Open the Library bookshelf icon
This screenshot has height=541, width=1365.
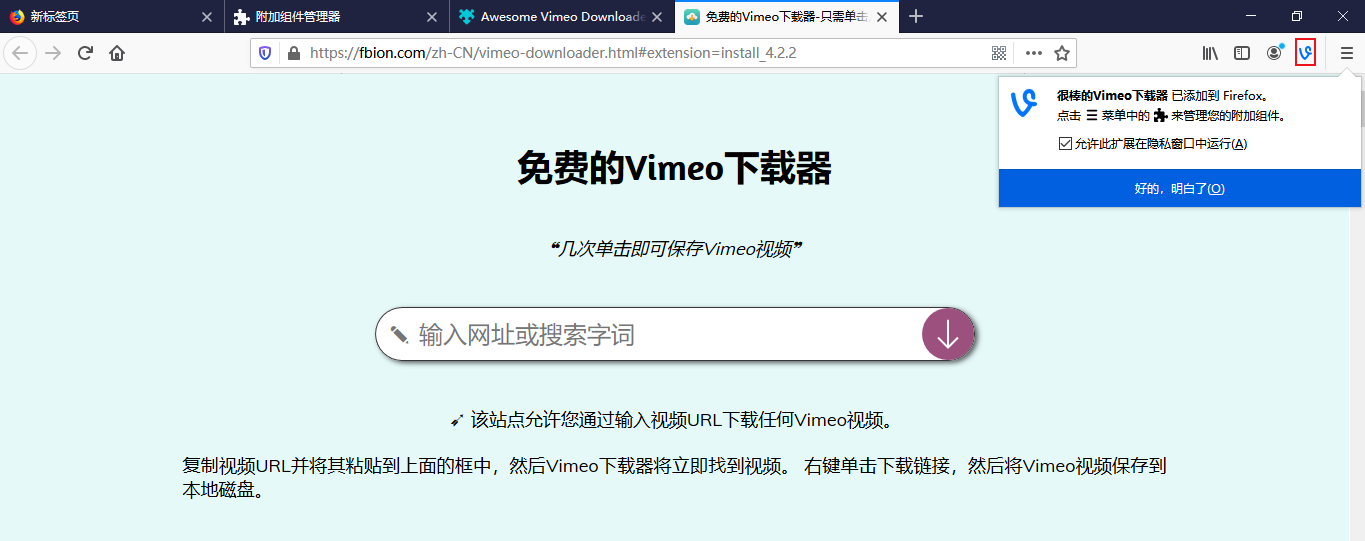pyautogui.click(x=1210, y=53)
